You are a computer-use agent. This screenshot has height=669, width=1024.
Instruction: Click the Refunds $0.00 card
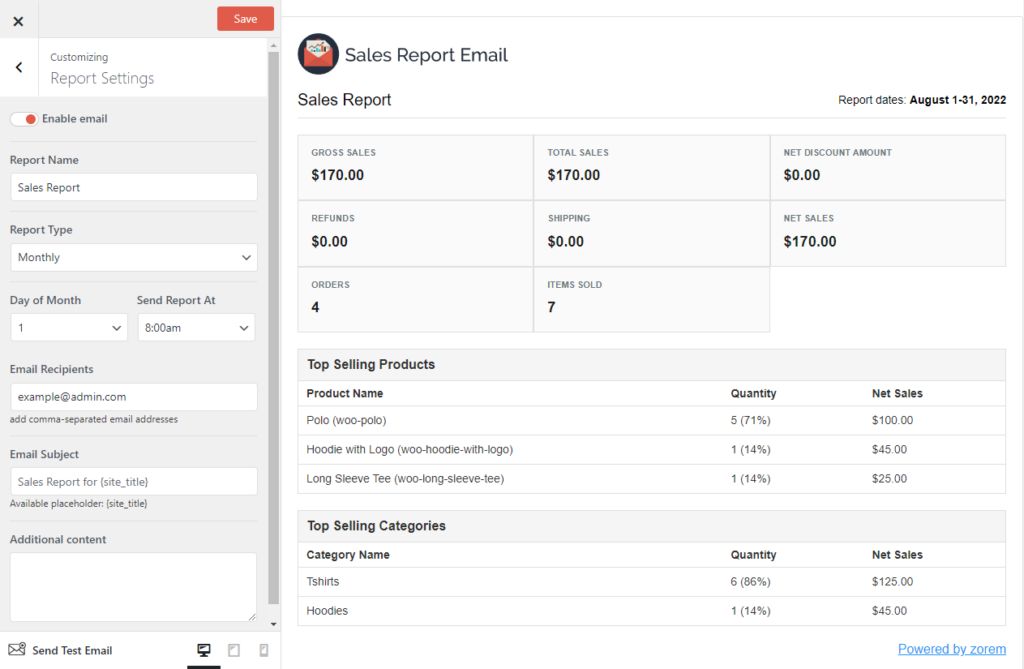point(415,233)
